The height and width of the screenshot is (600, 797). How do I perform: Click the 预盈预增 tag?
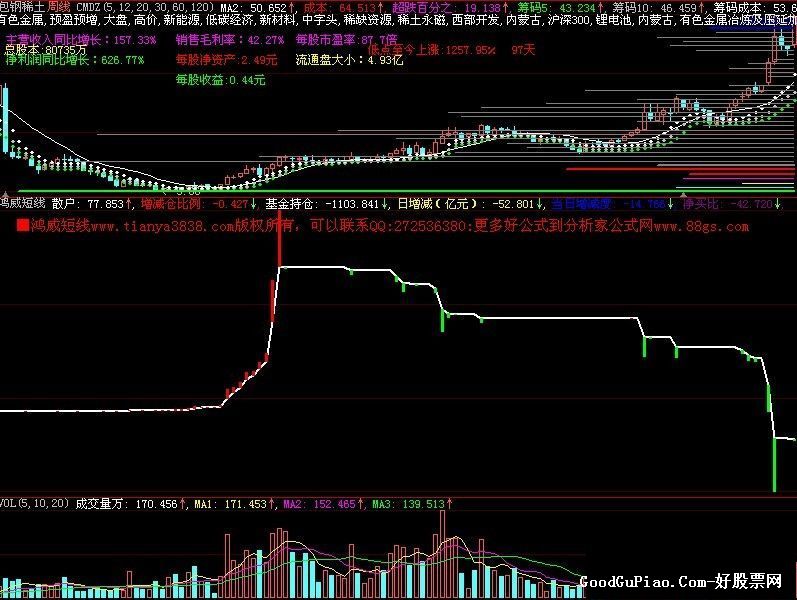coord(72,20)
